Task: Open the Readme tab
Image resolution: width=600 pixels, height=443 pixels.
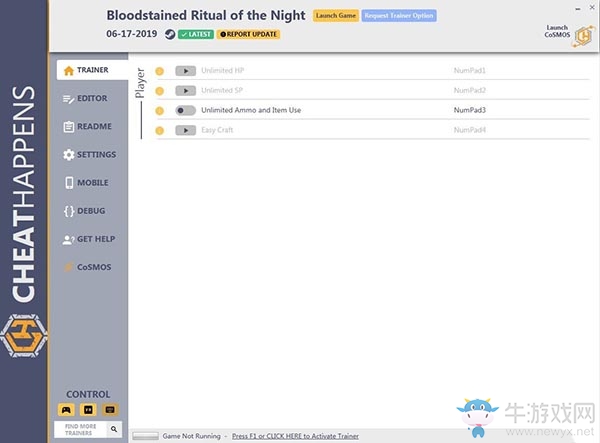Action: pos(87,126)
